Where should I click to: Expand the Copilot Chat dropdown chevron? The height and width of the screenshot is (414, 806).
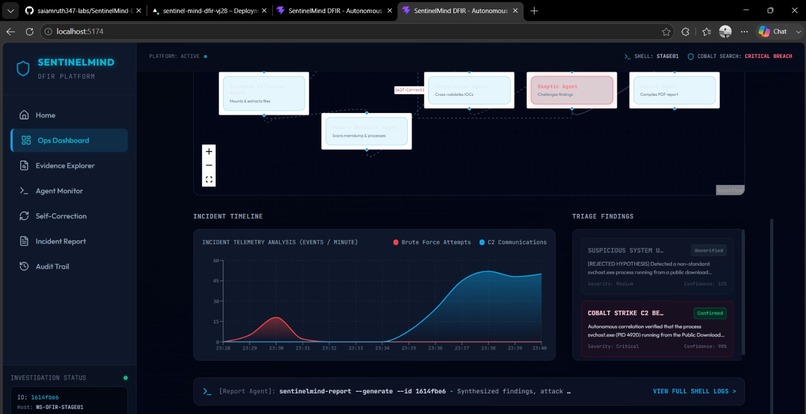coord(797,31)
